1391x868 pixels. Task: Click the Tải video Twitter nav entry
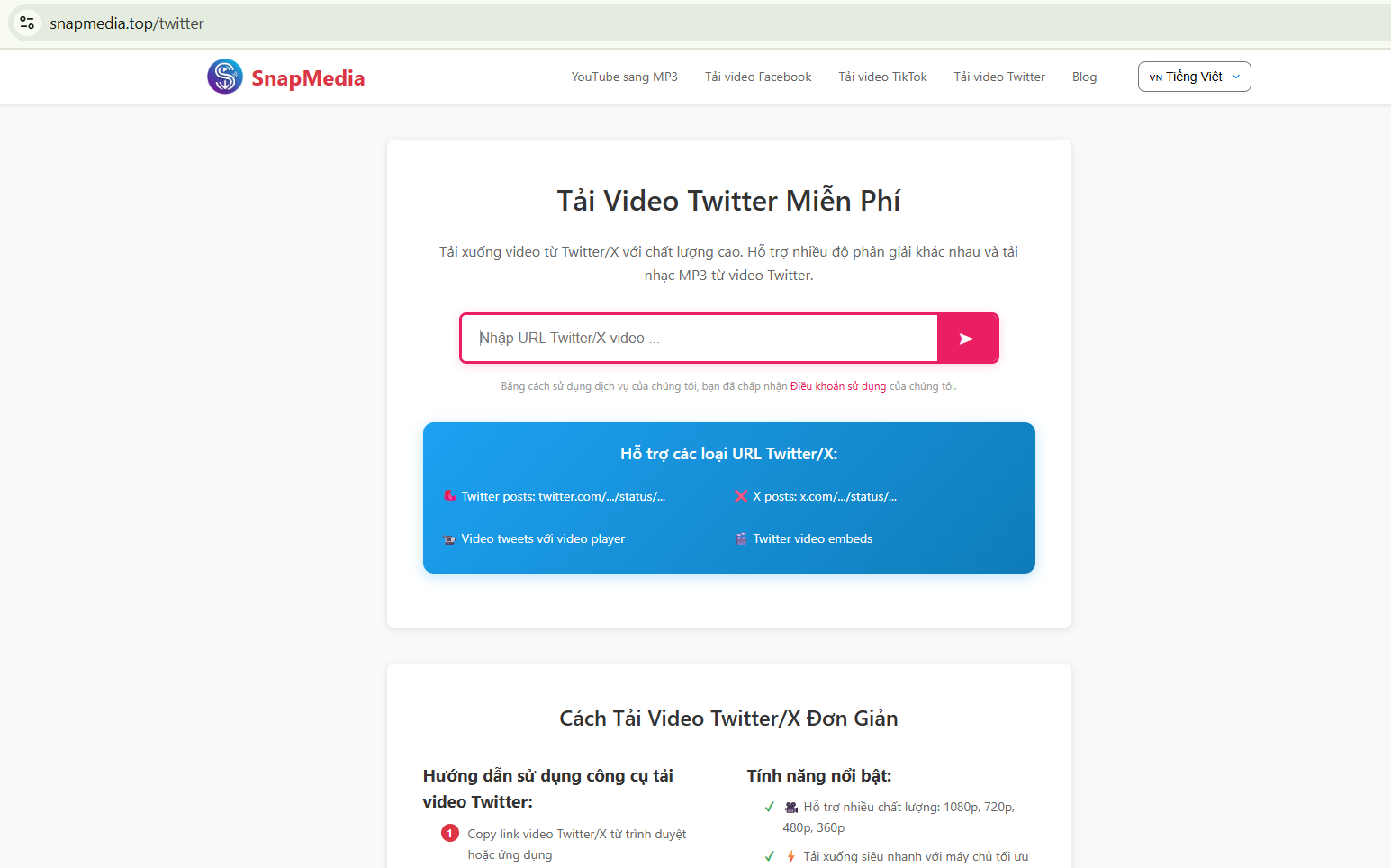pyautogui.click(x=998, y=77)
